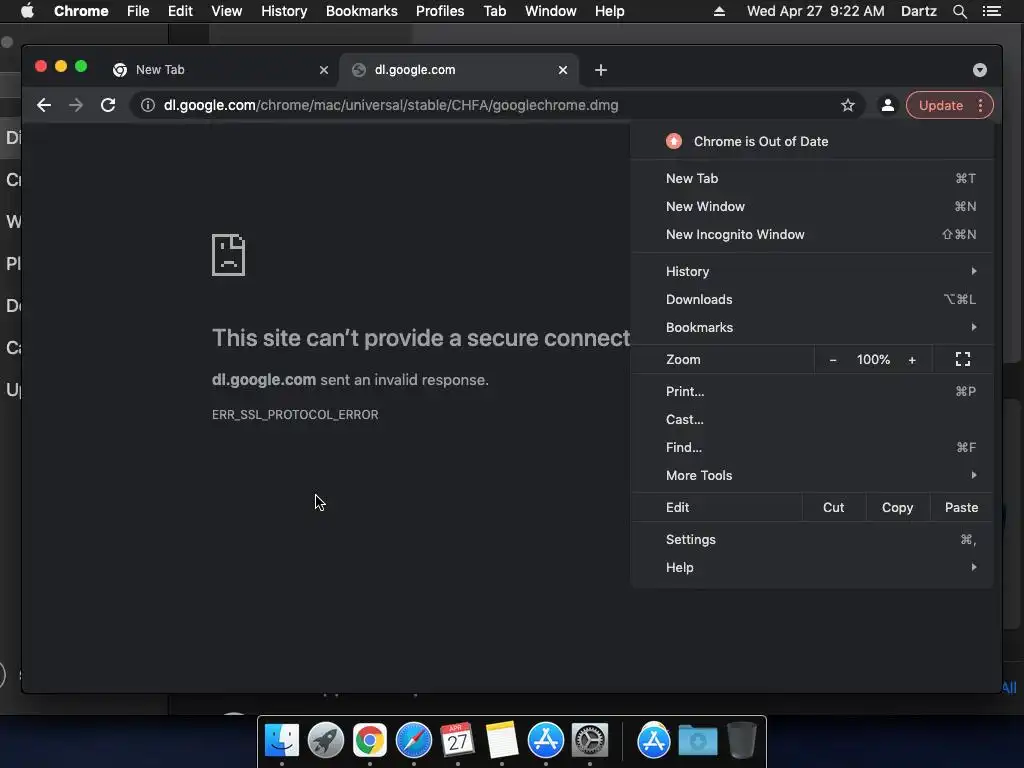Viewport: 1024px width, 768px height.
Task: Open Spotlight search in menu bar
Action: 959,11
